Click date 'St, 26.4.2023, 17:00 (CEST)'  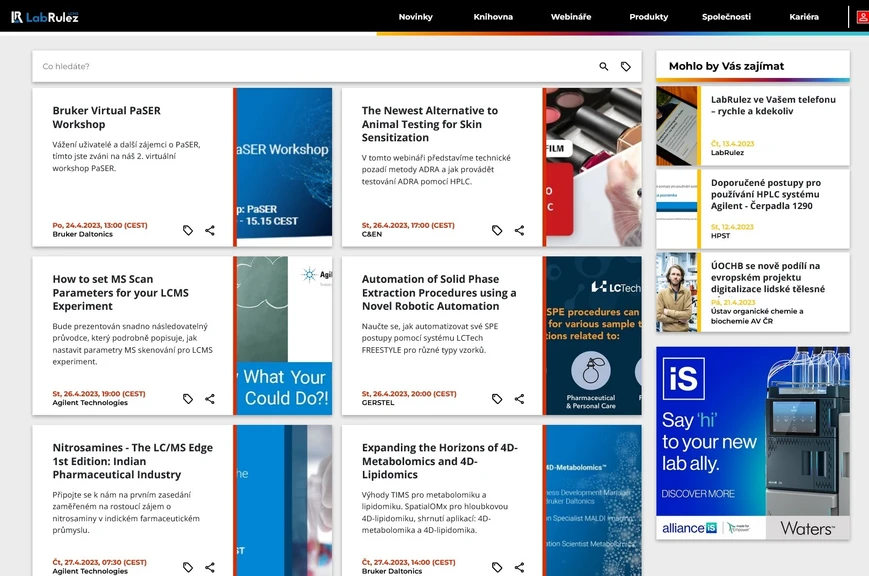click(408, 225)
